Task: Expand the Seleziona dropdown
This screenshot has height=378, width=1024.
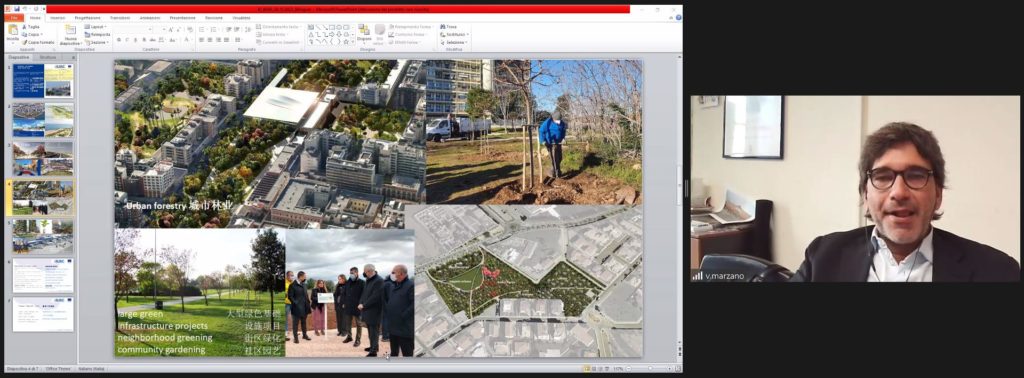Action: pyautogui.click(x=454, y=42)
